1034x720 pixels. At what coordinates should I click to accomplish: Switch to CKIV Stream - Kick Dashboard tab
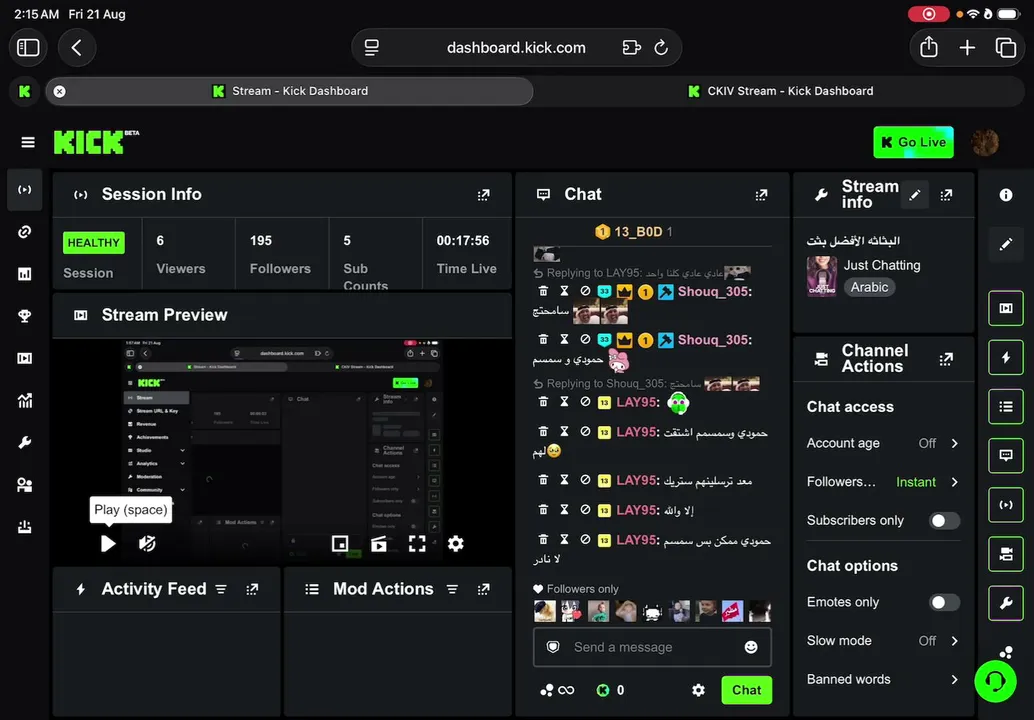[x=781, y=91]
